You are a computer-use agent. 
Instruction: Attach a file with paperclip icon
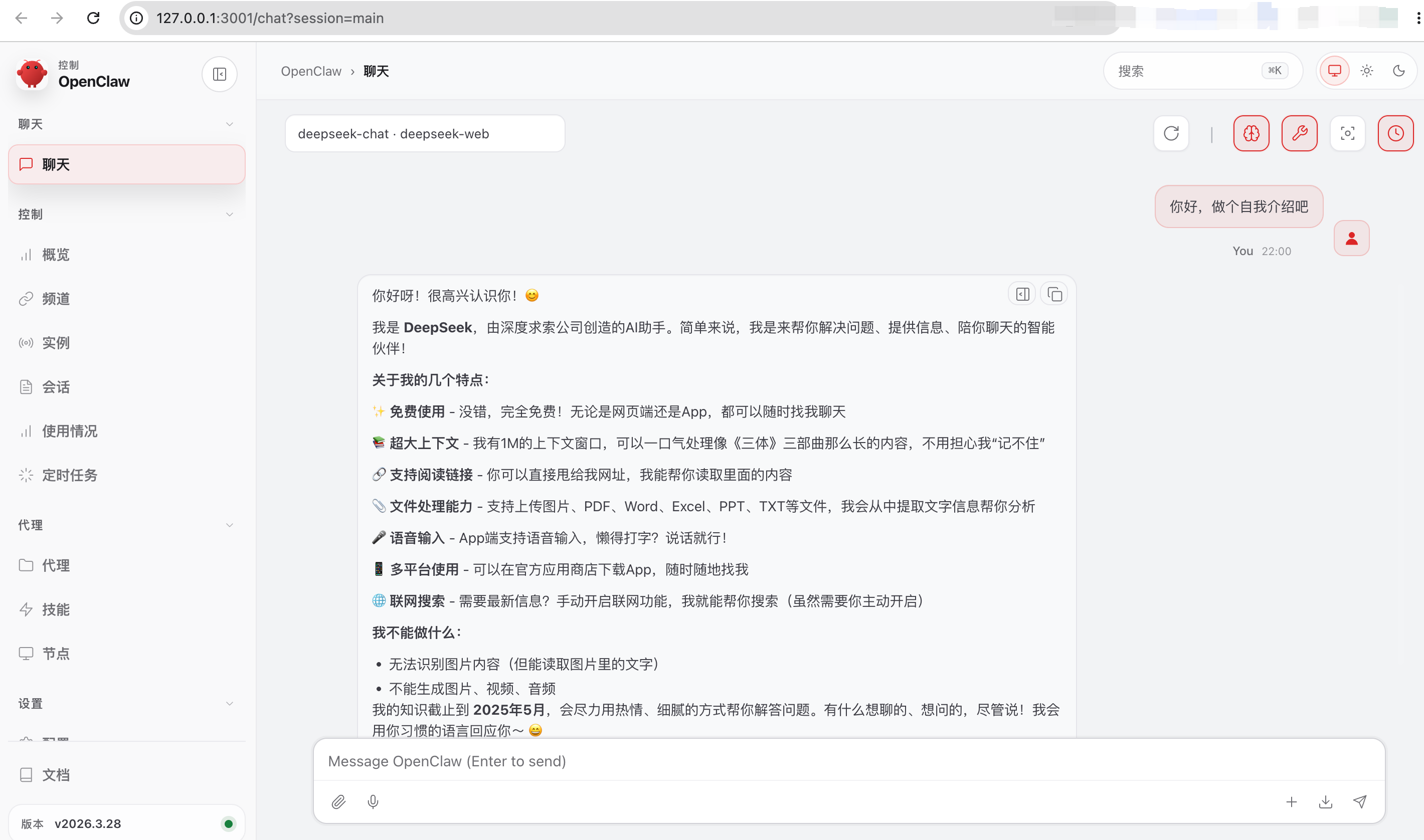click(338, 801)
